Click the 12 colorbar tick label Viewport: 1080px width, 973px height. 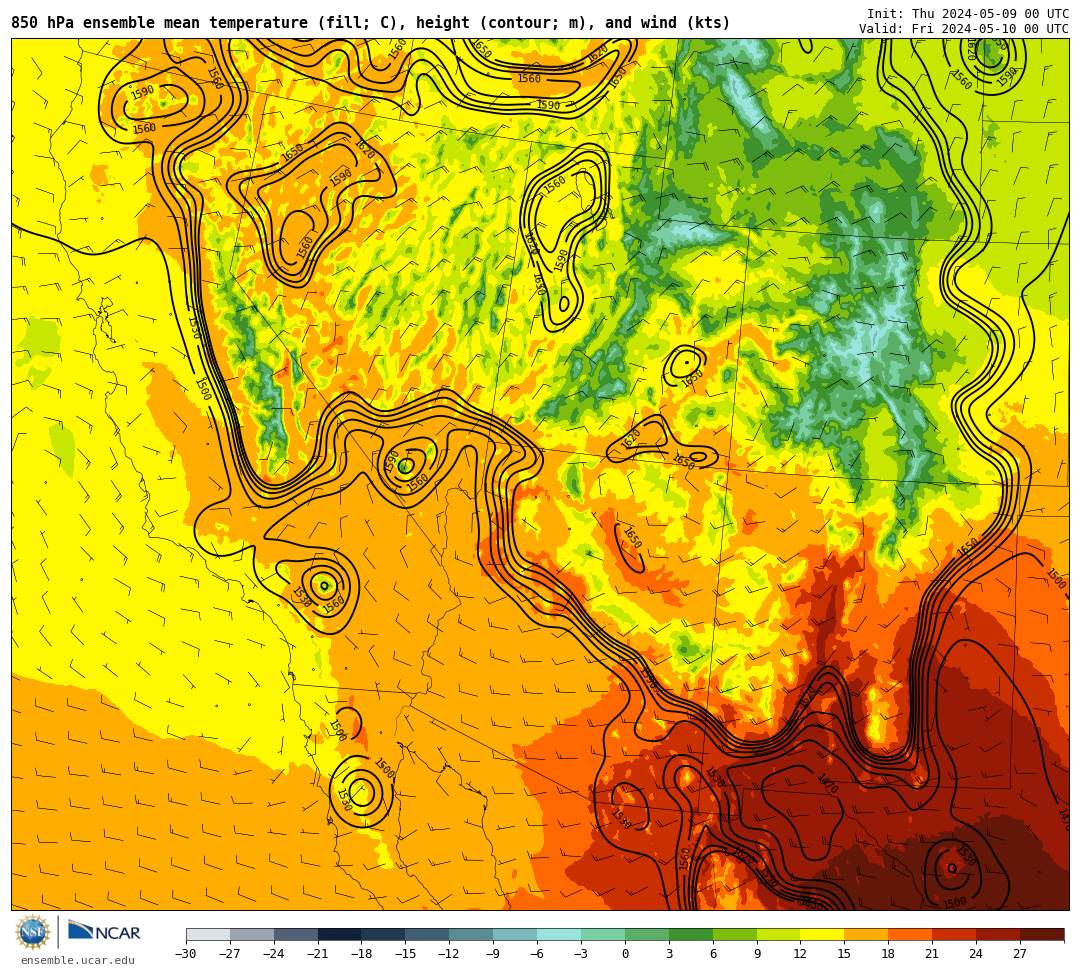(800, 954)
